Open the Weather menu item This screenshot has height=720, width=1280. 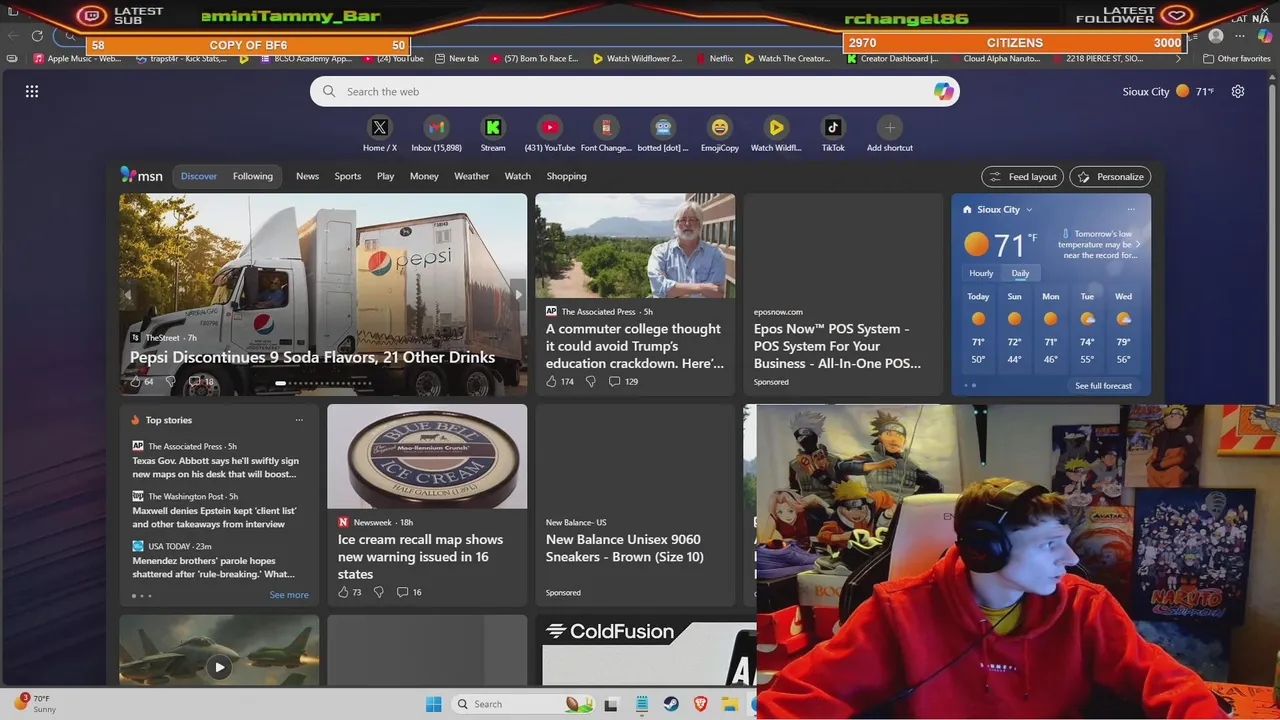(472, 176)
